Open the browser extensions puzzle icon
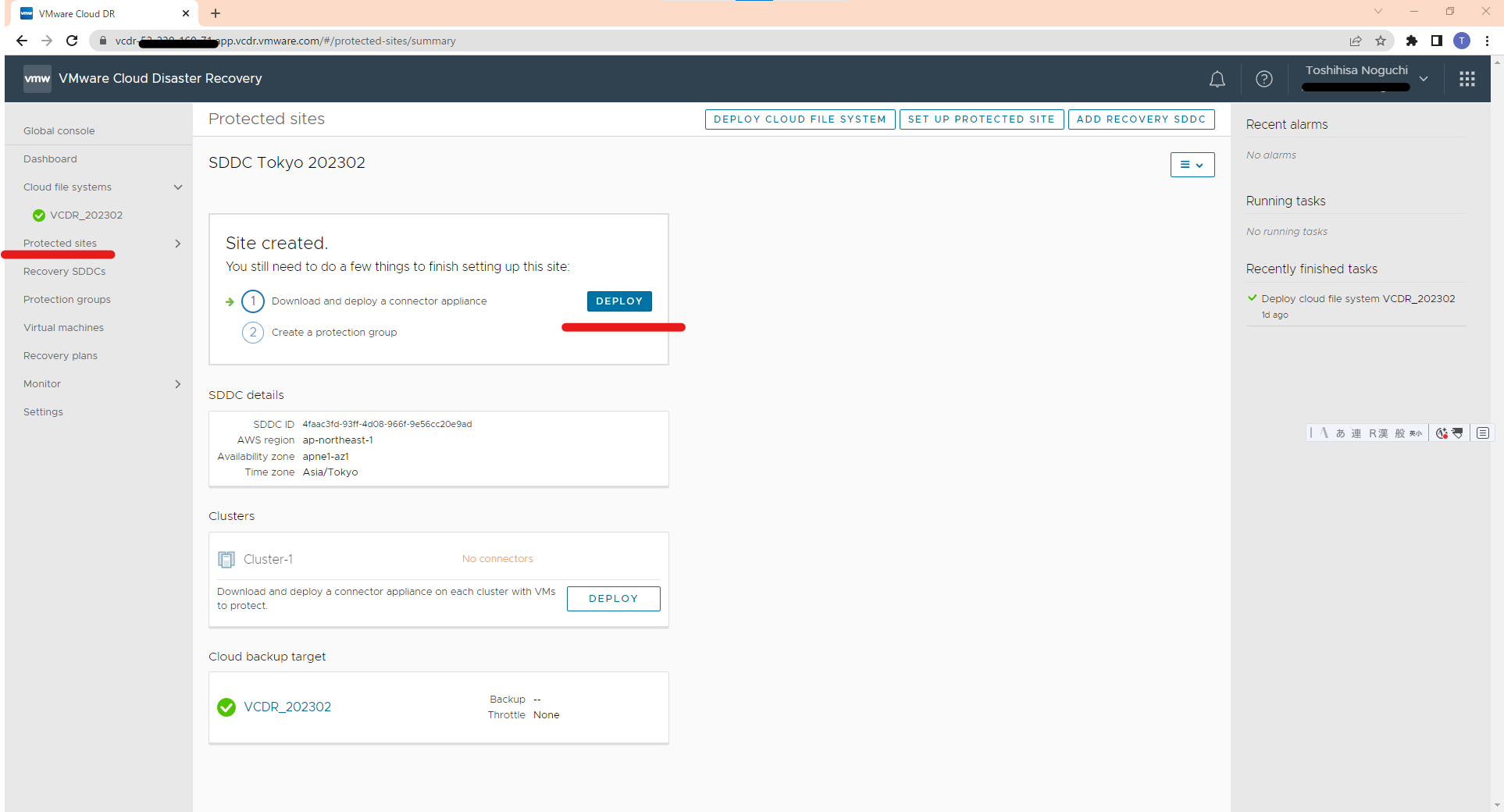The height and width of the screenshot is (812, 1504). (x=1412, y=41)
